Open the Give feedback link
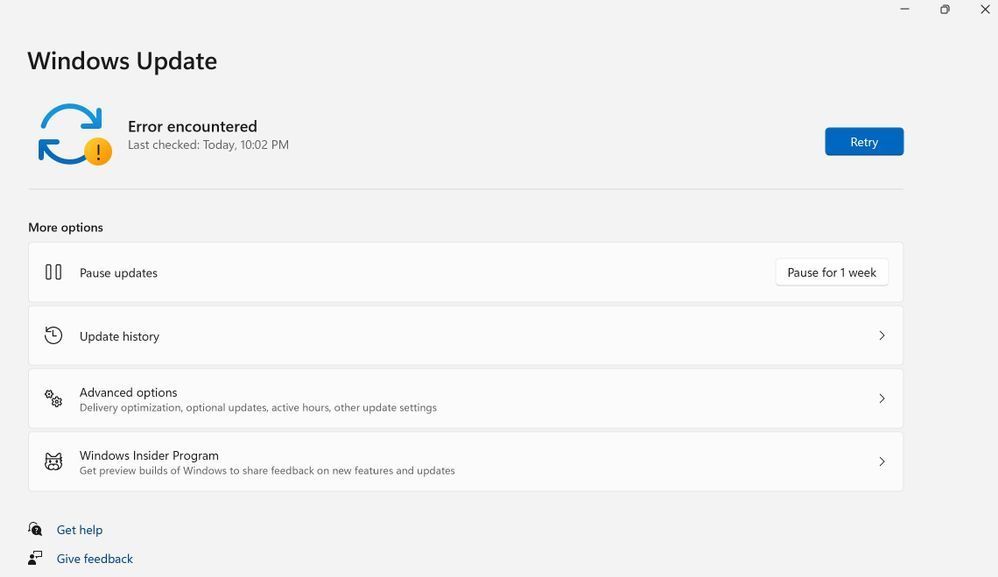This screenshot has width=998, height=577. 94,559
